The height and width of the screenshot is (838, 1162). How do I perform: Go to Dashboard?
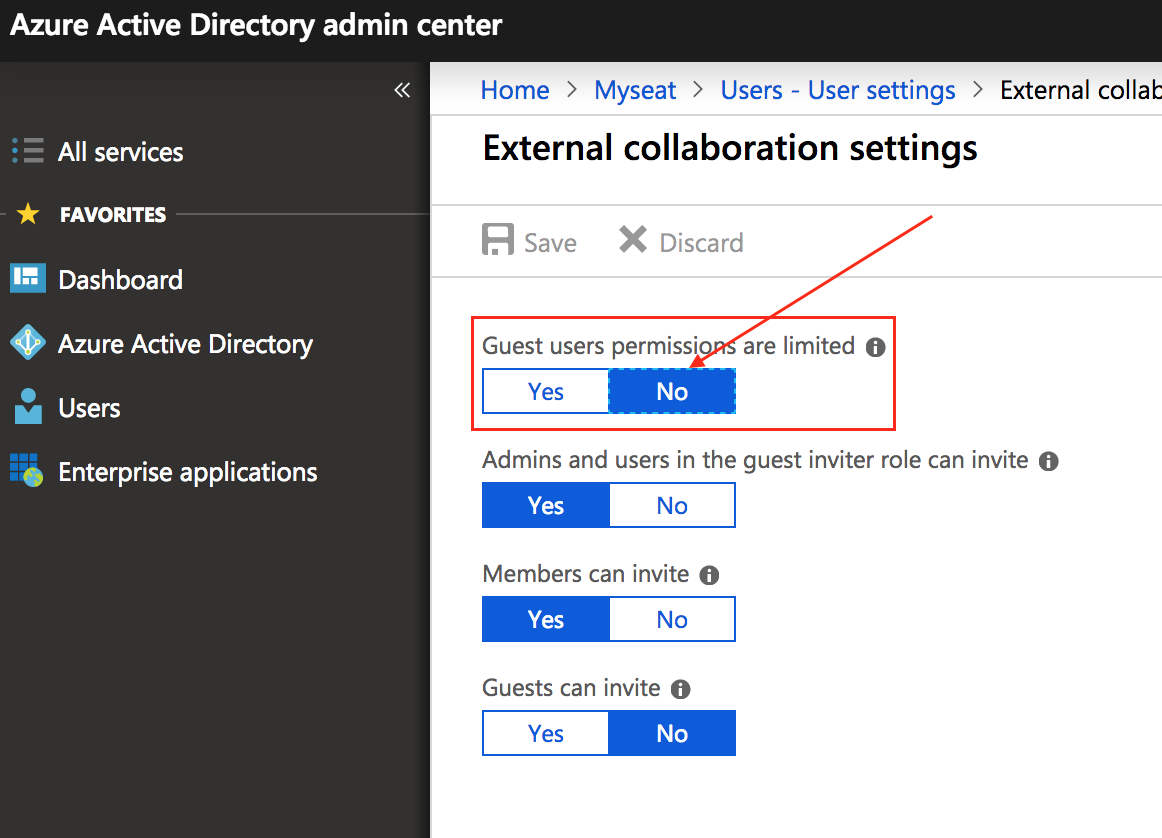tap(121, 280)
